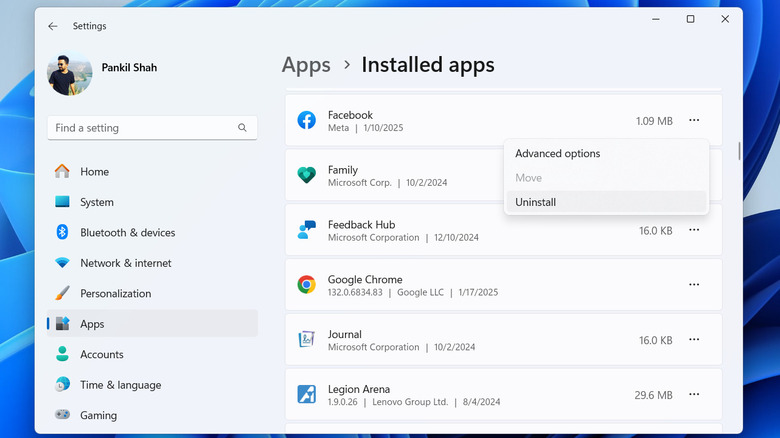The width and height of the screenshot is (780, 438).
Task: Open more options for Google Chrome
Action: click(693, 285)
